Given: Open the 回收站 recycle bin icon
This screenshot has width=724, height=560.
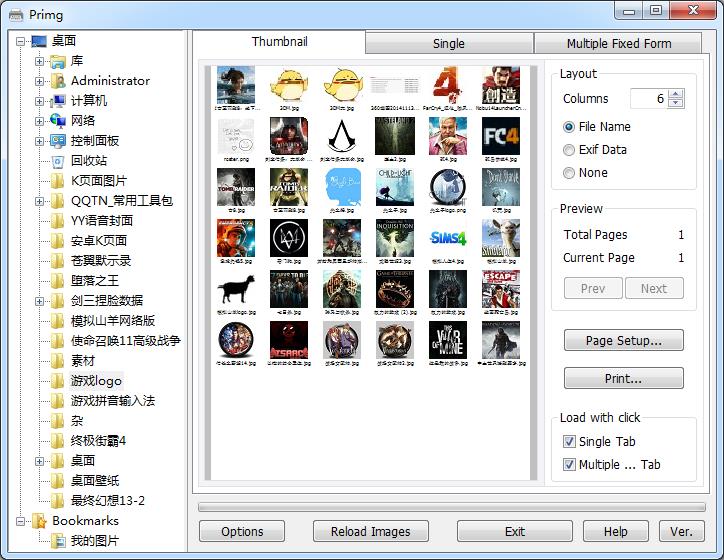Looking at the screenshot, I should (58, 161).
